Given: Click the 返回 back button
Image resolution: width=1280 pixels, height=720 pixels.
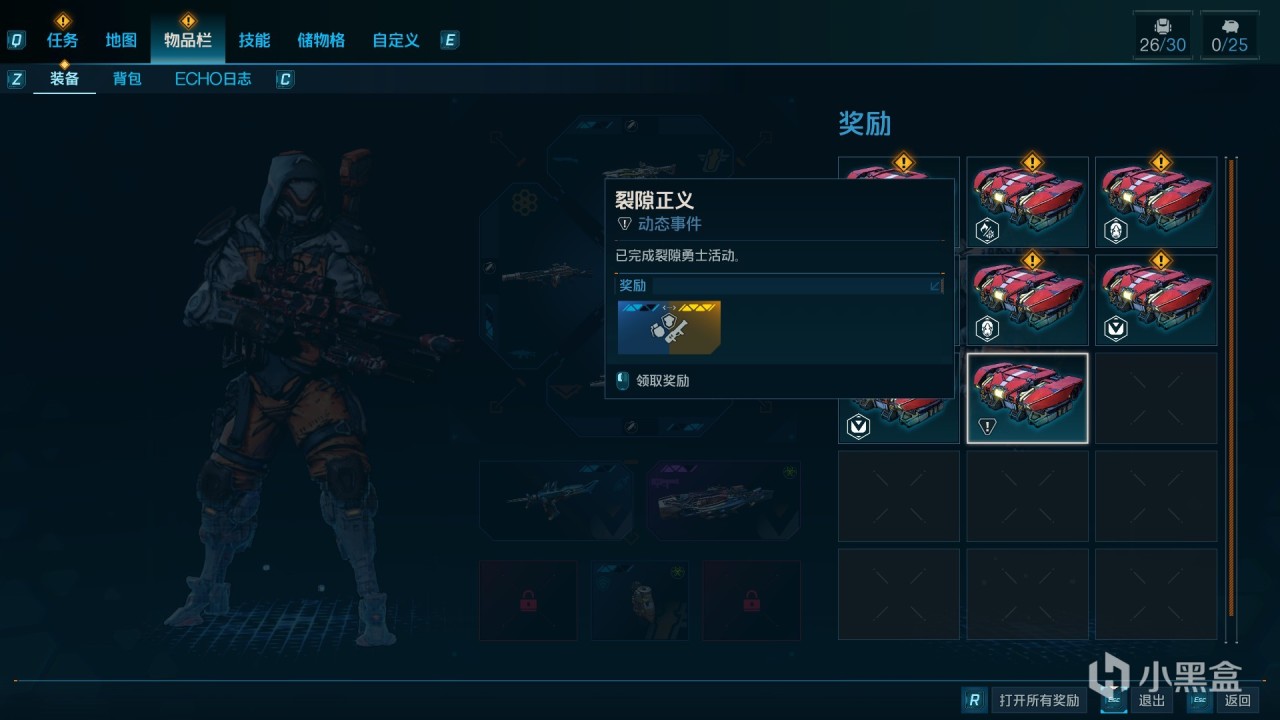Looking at the screenshot, I should pos(1237,700).
